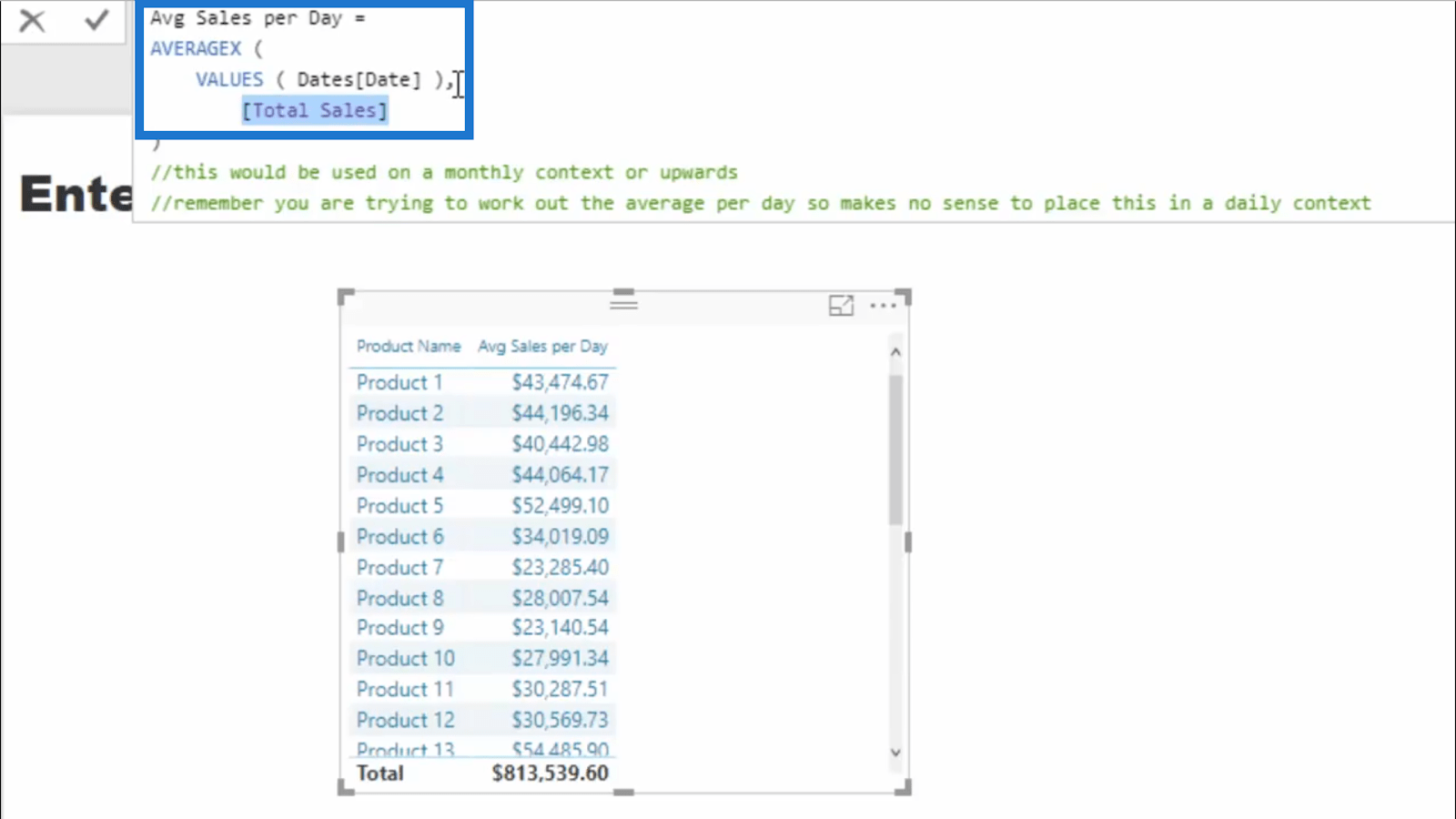Select Product 9 row label
Image resolution: width=1456 pixels, height=819 pixels.
tap(399, 628)
